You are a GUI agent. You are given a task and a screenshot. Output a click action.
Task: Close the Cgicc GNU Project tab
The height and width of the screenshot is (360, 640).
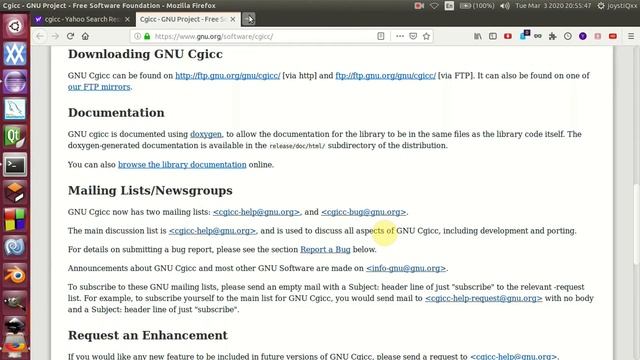pyautogui.click(x=233, y=19)
